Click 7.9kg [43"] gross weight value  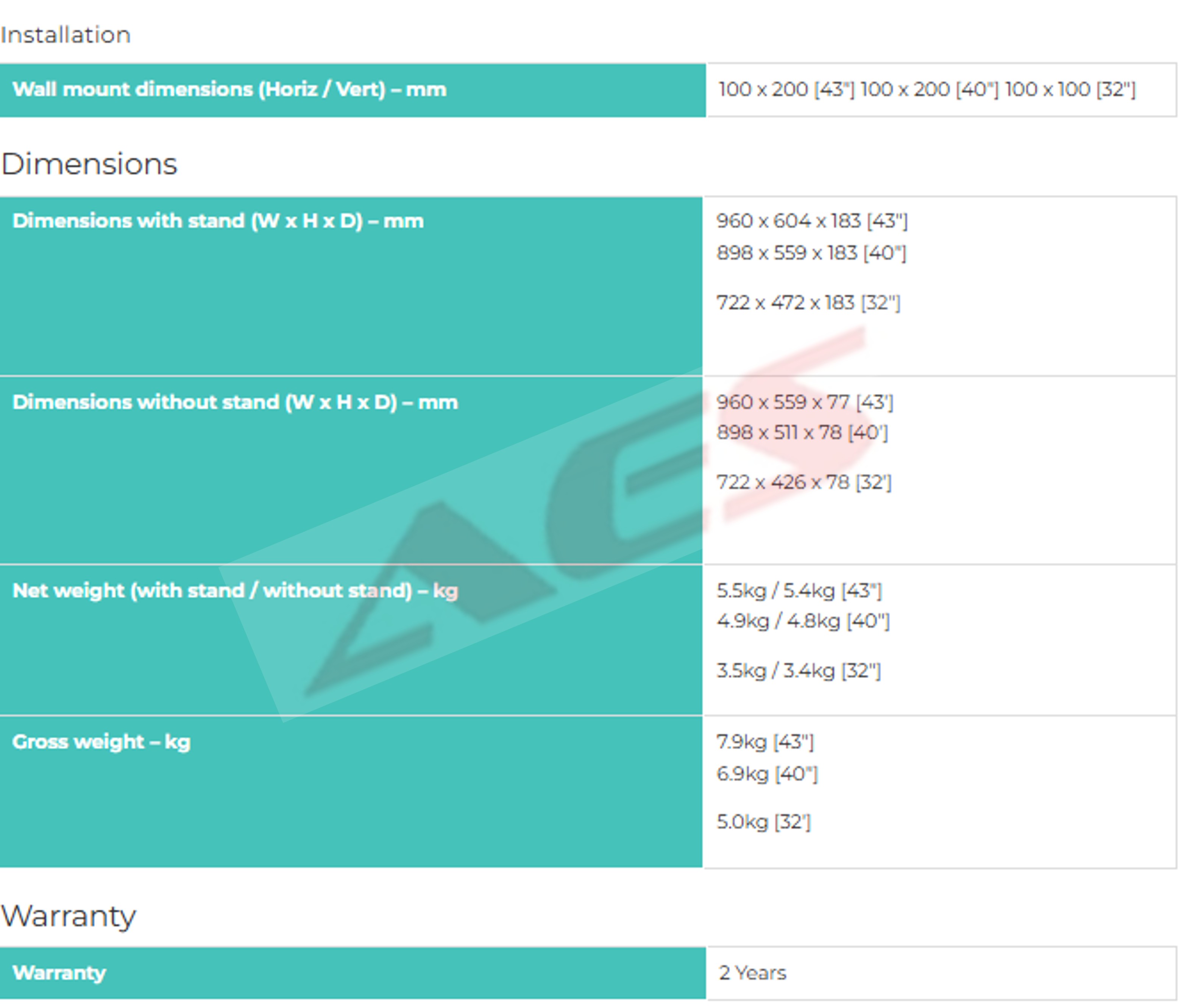tap(764, 742)
